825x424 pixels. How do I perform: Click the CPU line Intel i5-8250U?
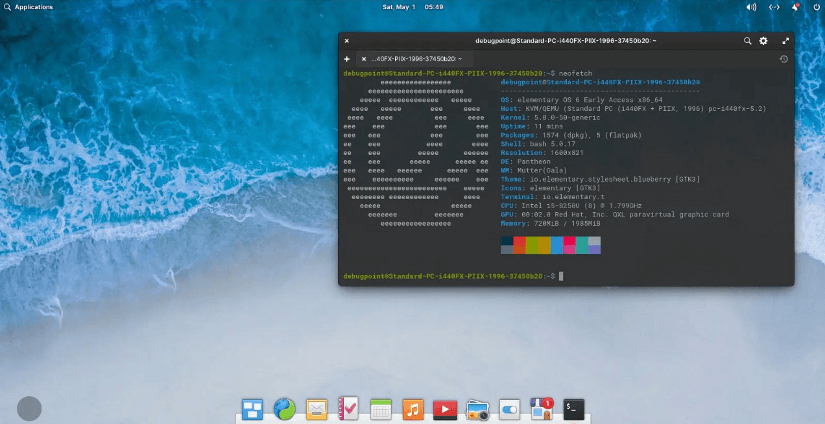point(571,206)
